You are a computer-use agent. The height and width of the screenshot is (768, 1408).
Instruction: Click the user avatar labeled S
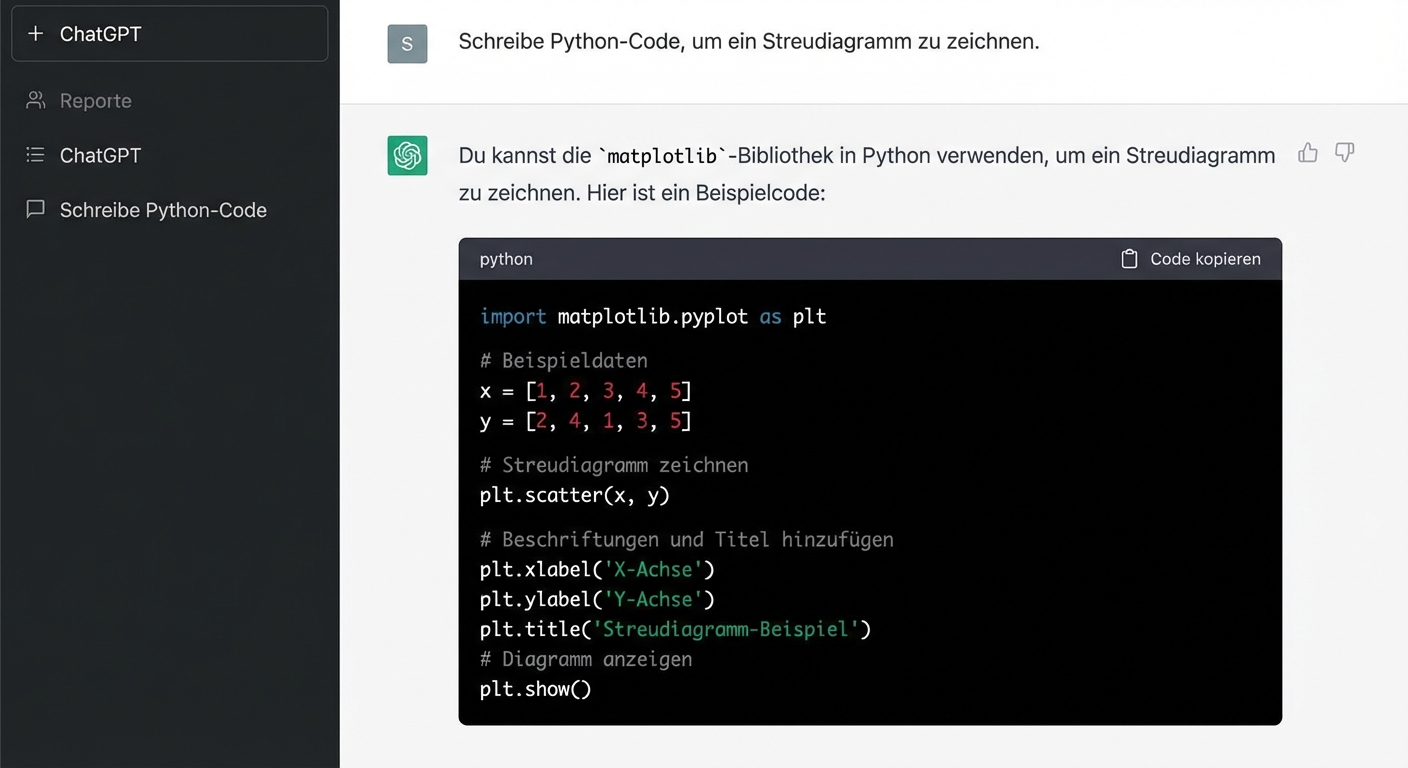click(407, 43)
